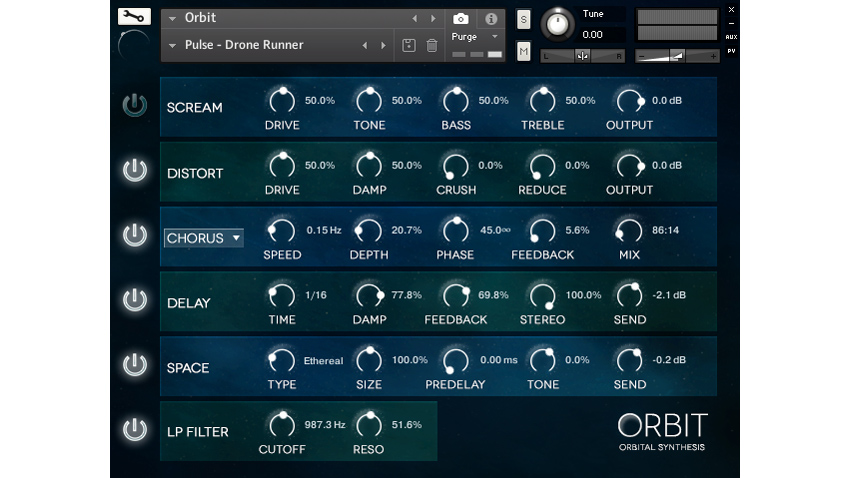Click the chorus PHASE knob

tap(455, 231)
